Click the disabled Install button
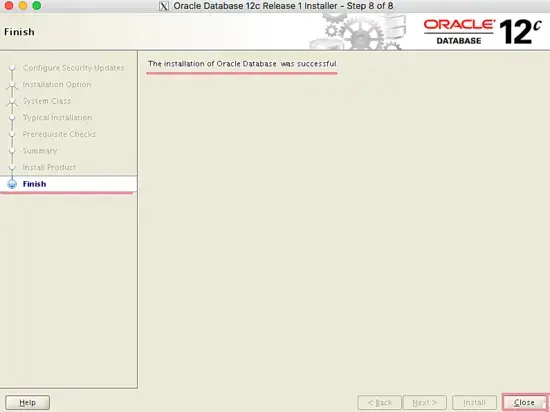 [474, 402]
